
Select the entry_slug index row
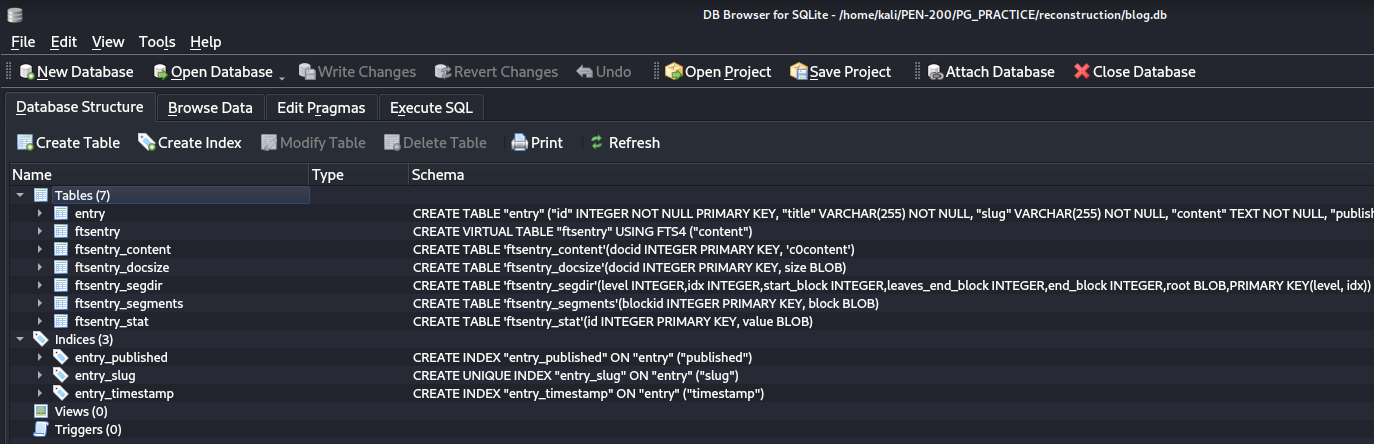(692, 376)
